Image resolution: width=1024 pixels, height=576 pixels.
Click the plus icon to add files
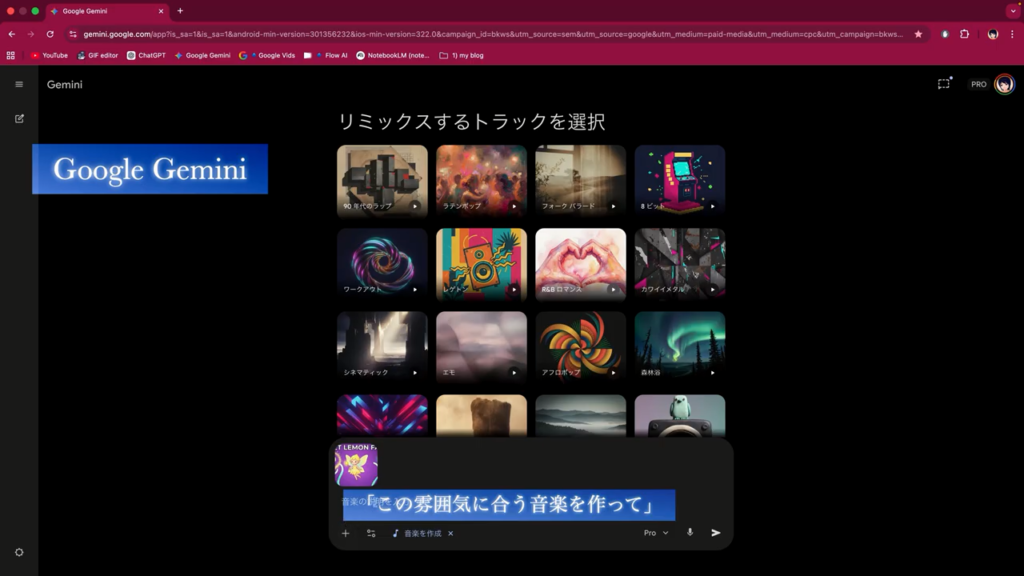click(x=346, y=533)
